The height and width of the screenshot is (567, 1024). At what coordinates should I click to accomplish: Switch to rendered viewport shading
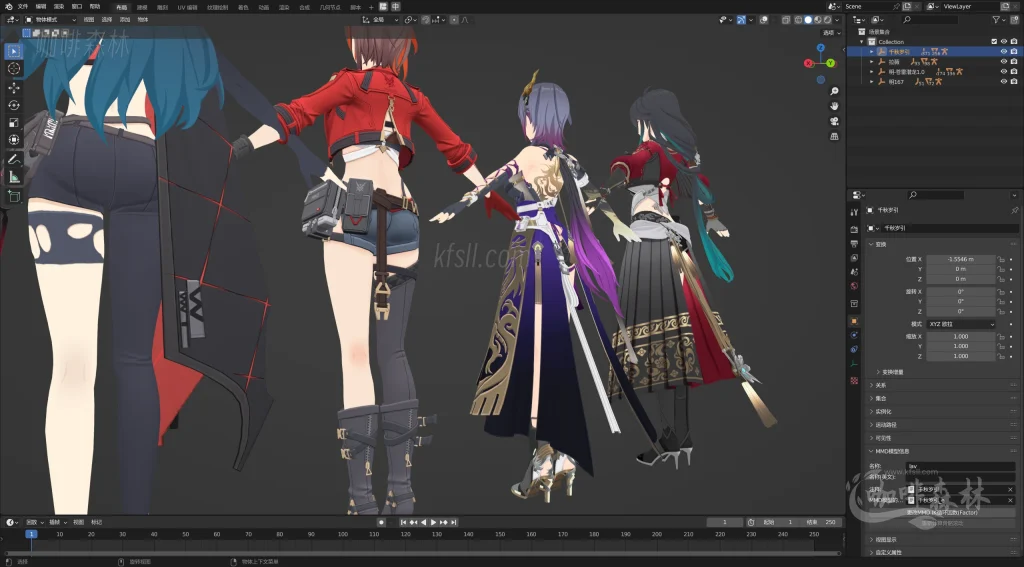[x=827, y=20]
